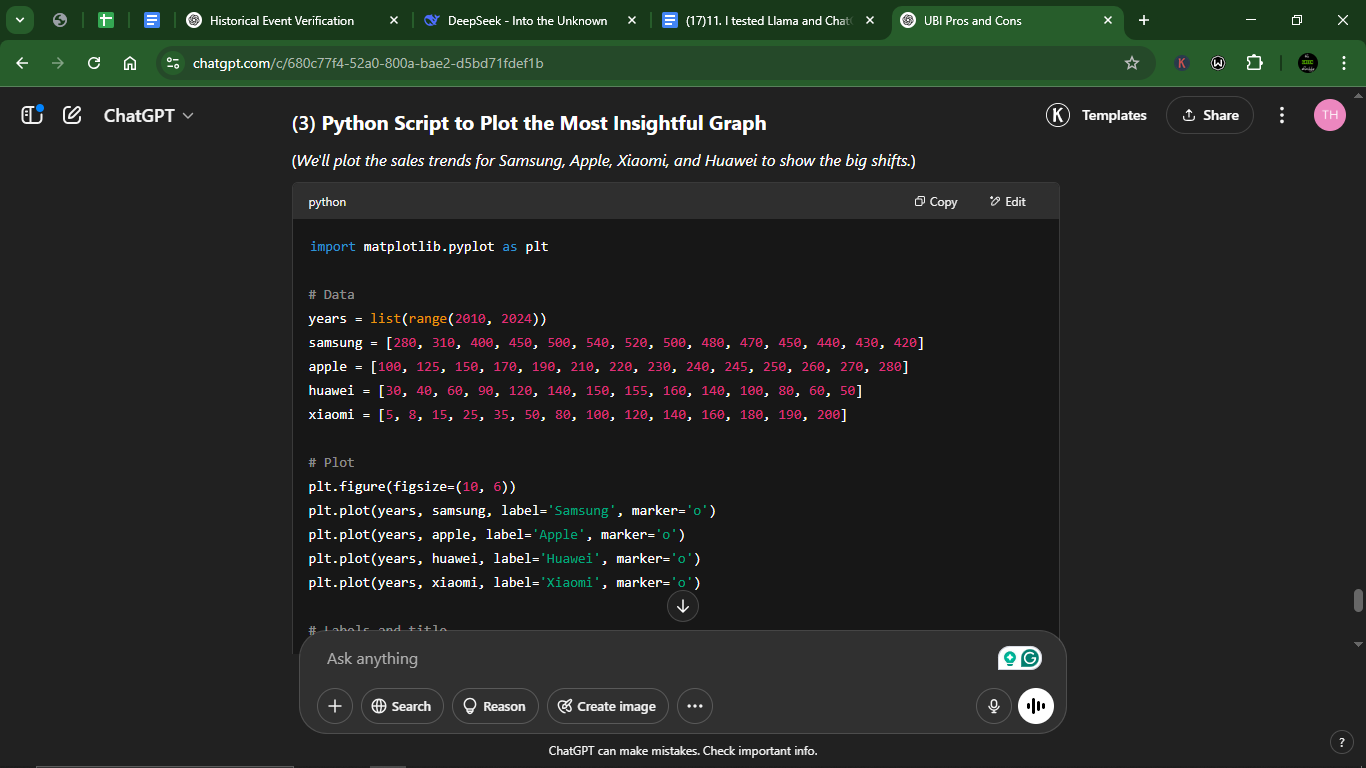Viewport: 1366px width, 768px height.
Task: Click the scrollbar down arrow
Action: pyautogui.click(x=1358, y=644)
